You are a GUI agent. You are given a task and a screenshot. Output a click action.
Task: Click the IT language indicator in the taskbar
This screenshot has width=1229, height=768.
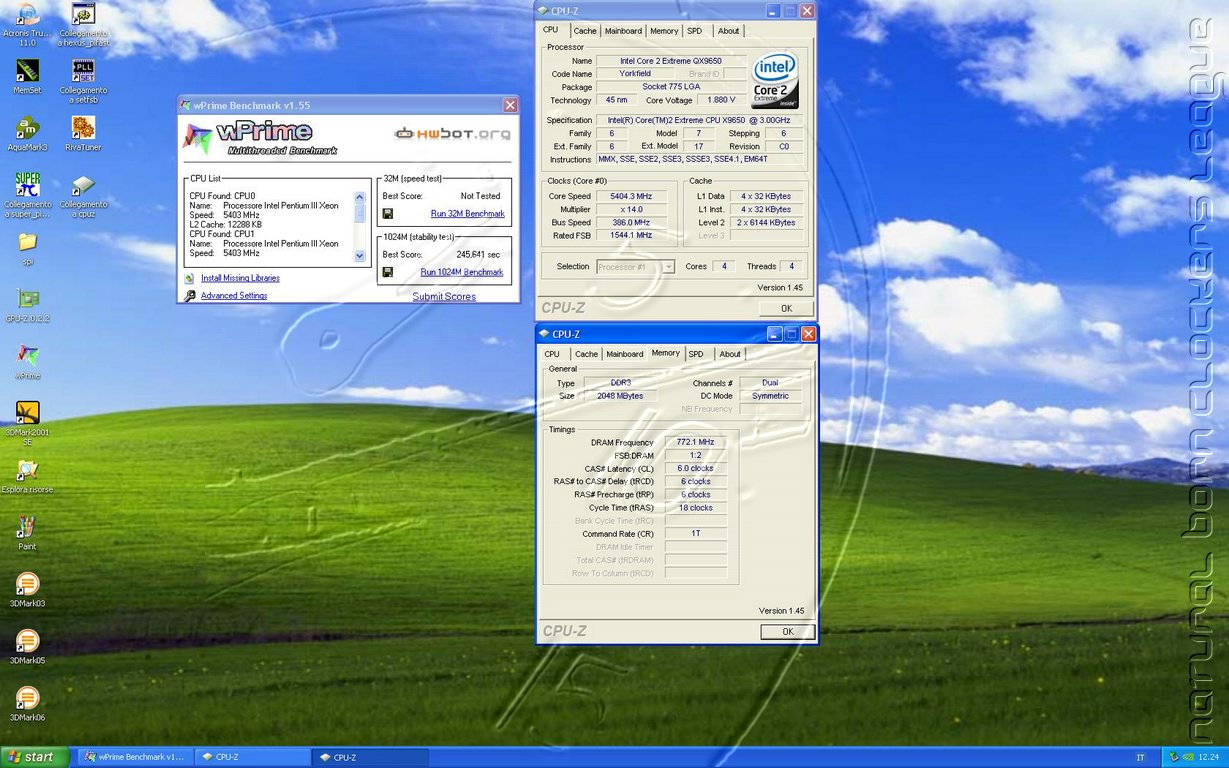coord(1141,757)
